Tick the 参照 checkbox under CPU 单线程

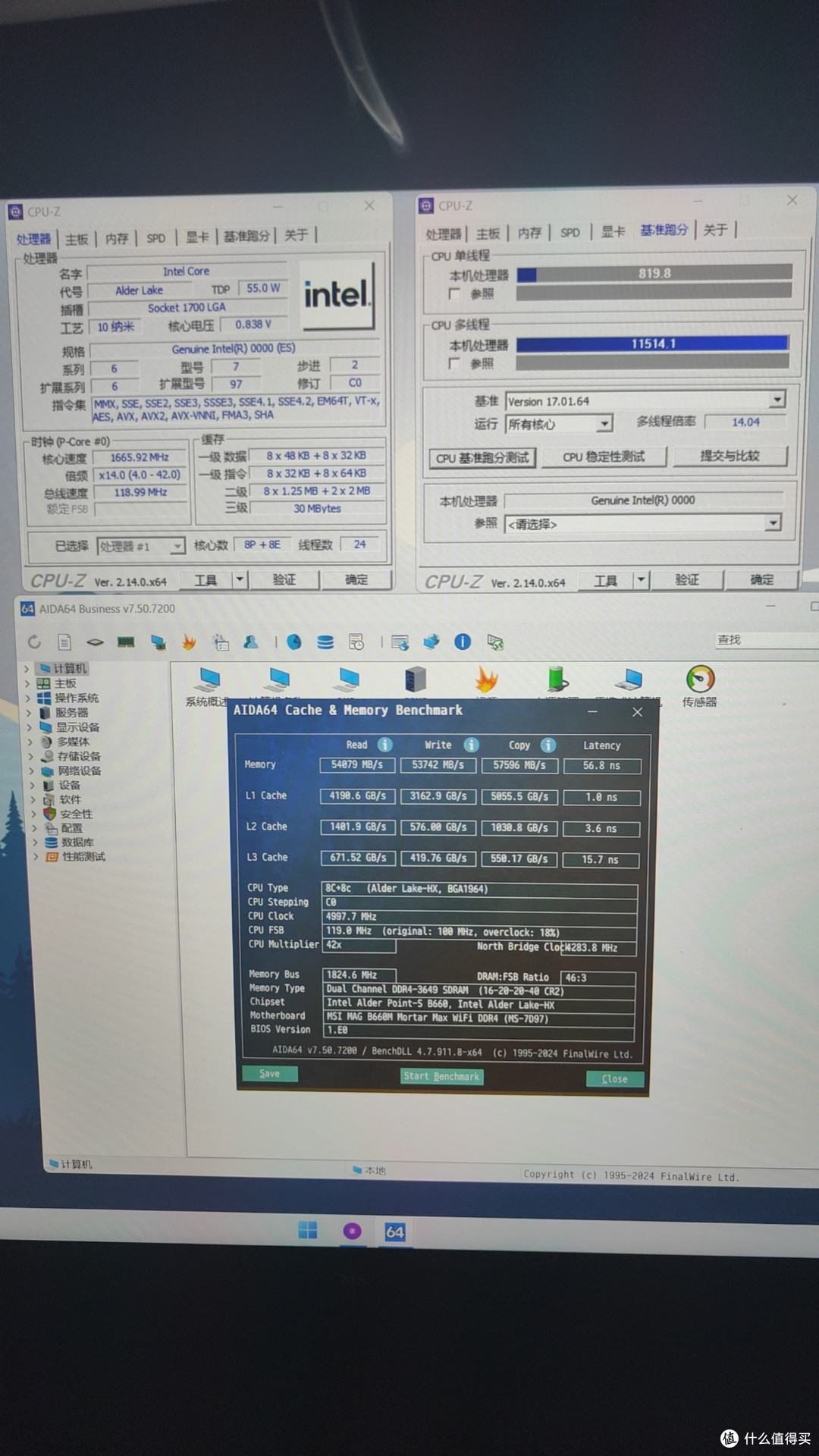click(455, 293)
